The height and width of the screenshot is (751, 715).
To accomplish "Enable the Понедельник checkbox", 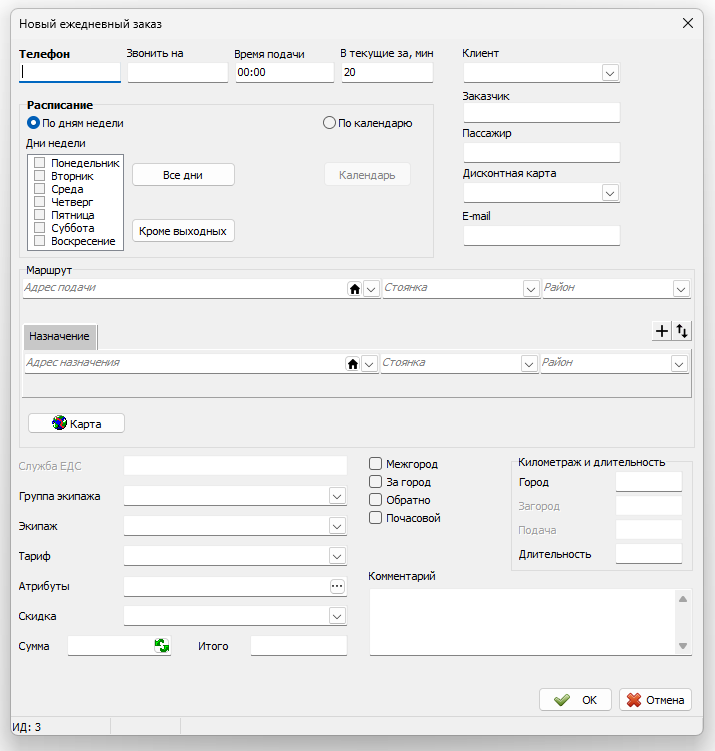I will tap(40, 163).
